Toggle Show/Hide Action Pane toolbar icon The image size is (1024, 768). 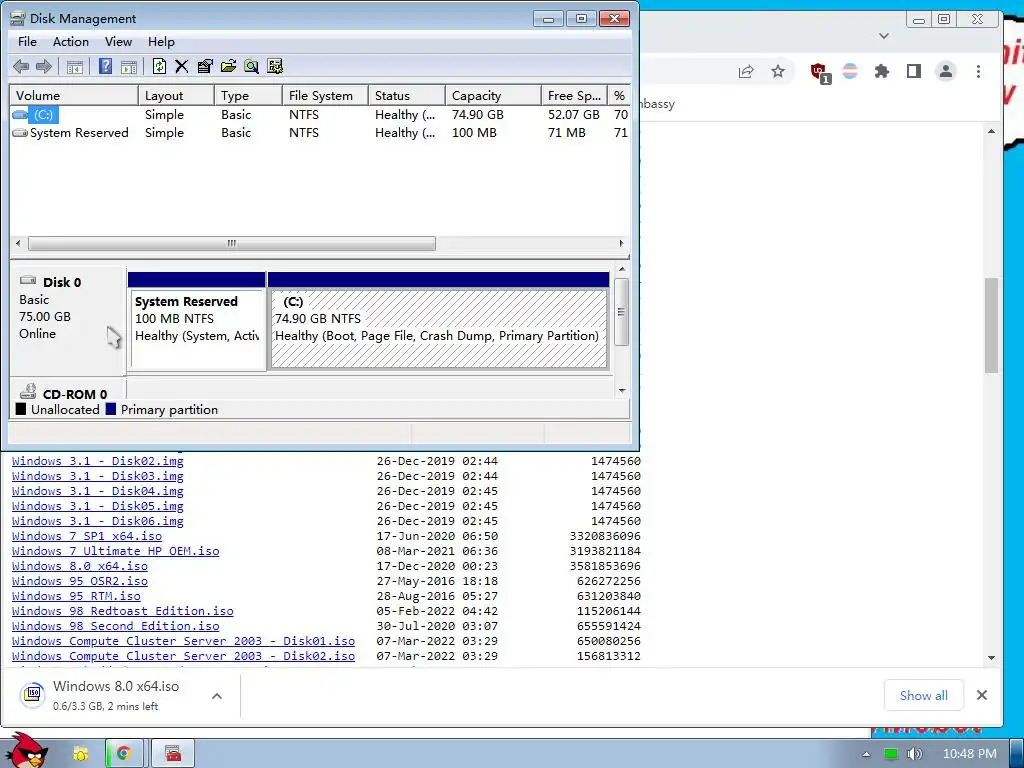[x=129, y=67]
